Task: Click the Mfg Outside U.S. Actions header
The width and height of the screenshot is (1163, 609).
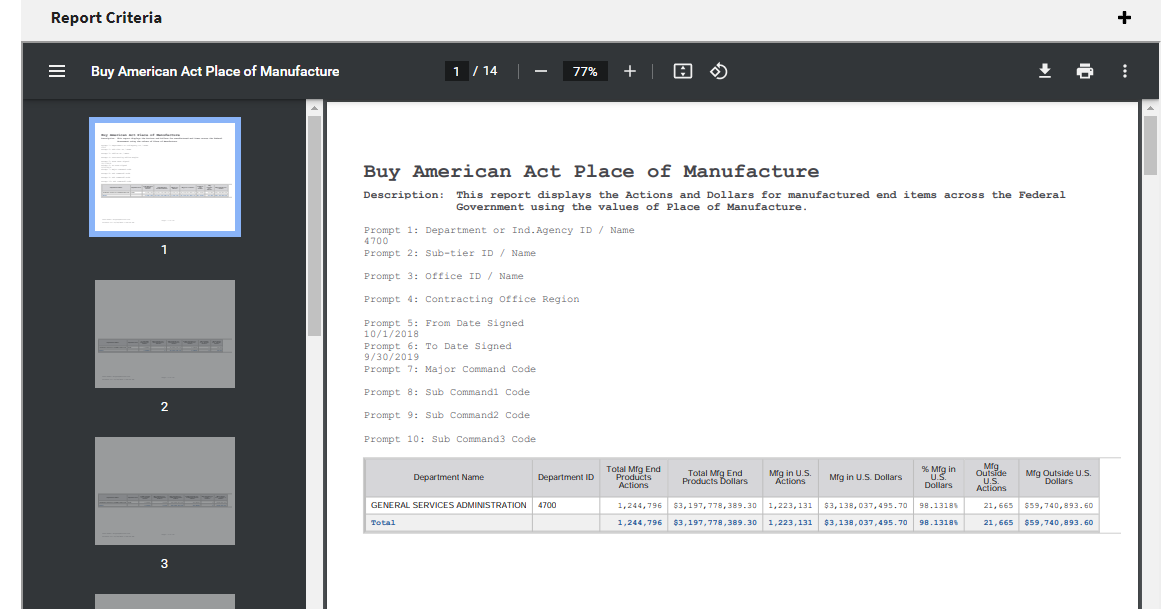Action: click(991, 477)
